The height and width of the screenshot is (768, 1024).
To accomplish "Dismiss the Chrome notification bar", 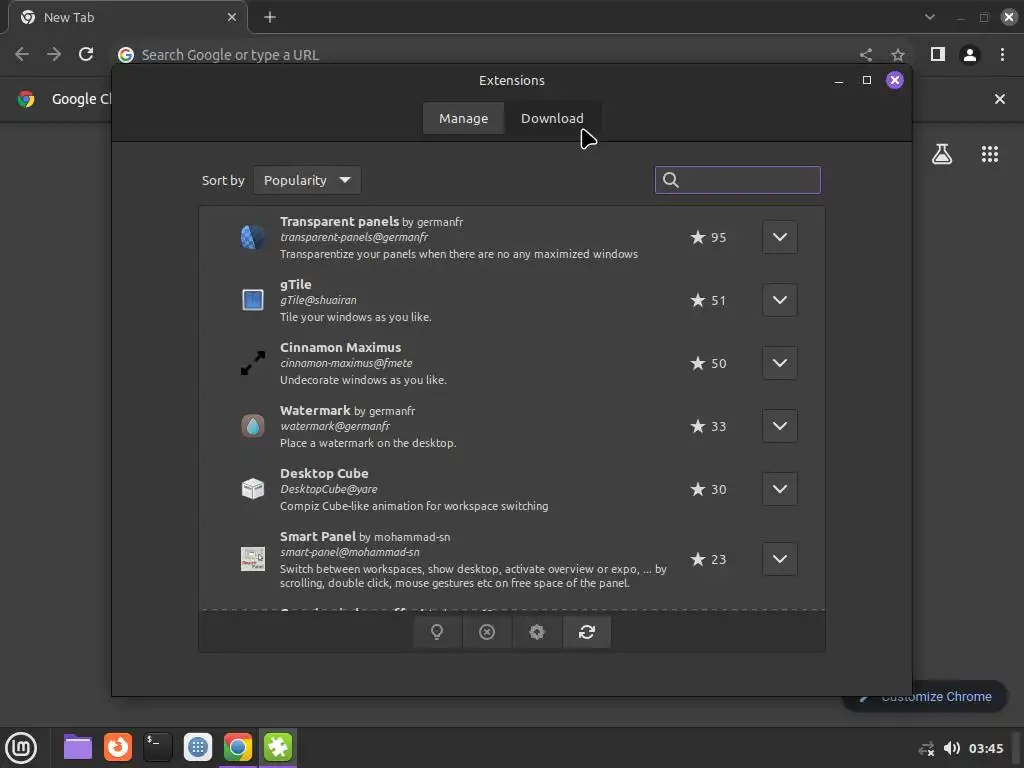I will coord(1000,99).
